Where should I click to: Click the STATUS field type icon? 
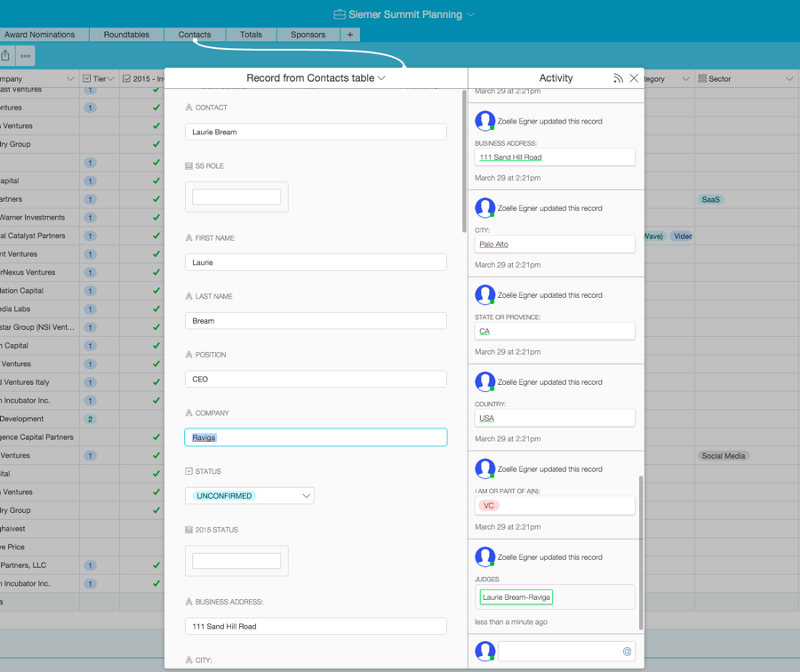[x=189, y=471]
